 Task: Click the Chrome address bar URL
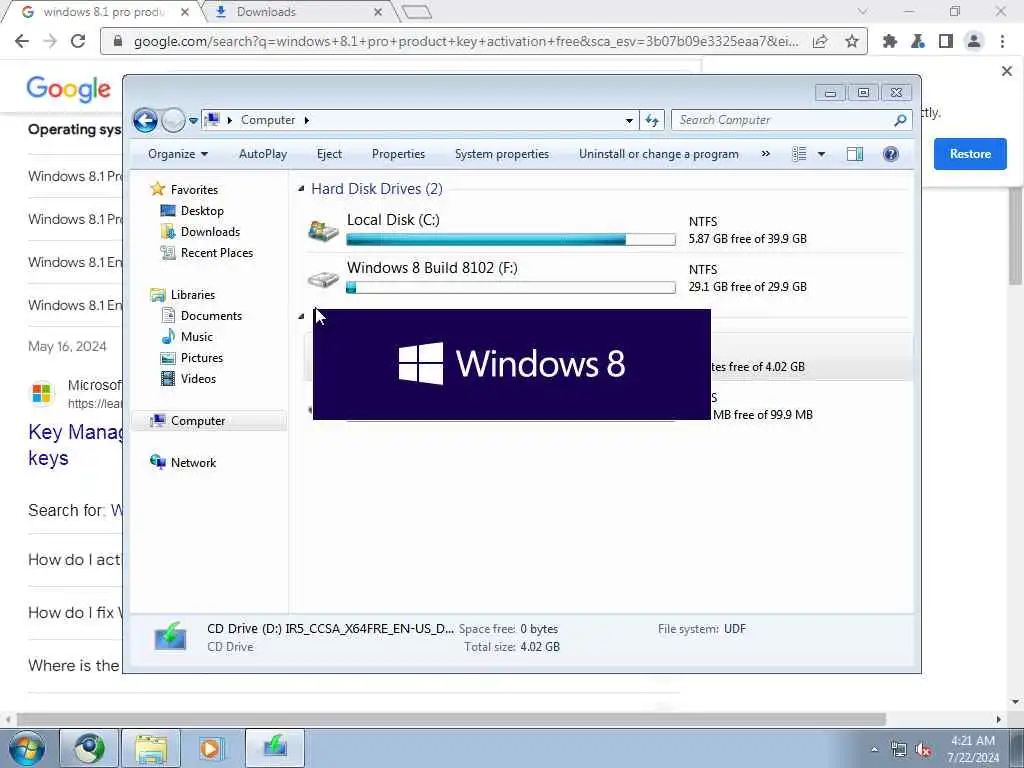(465, 41)
